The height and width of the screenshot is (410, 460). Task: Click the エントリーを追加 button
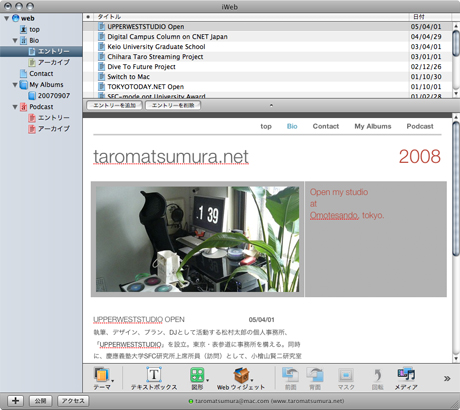[x=114, y=105]
